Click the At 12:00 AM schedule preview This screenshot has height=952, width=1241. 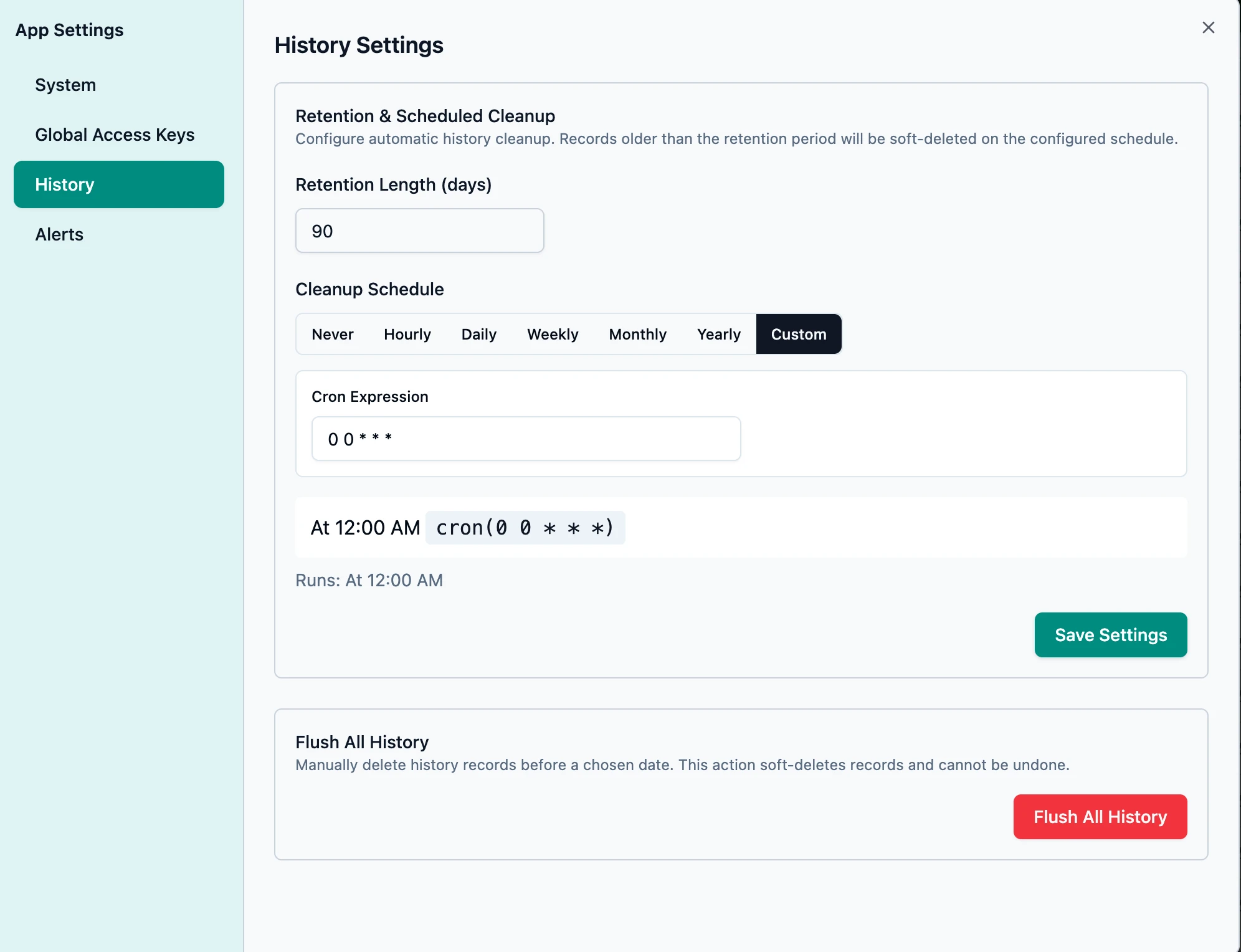coord(365,528)
